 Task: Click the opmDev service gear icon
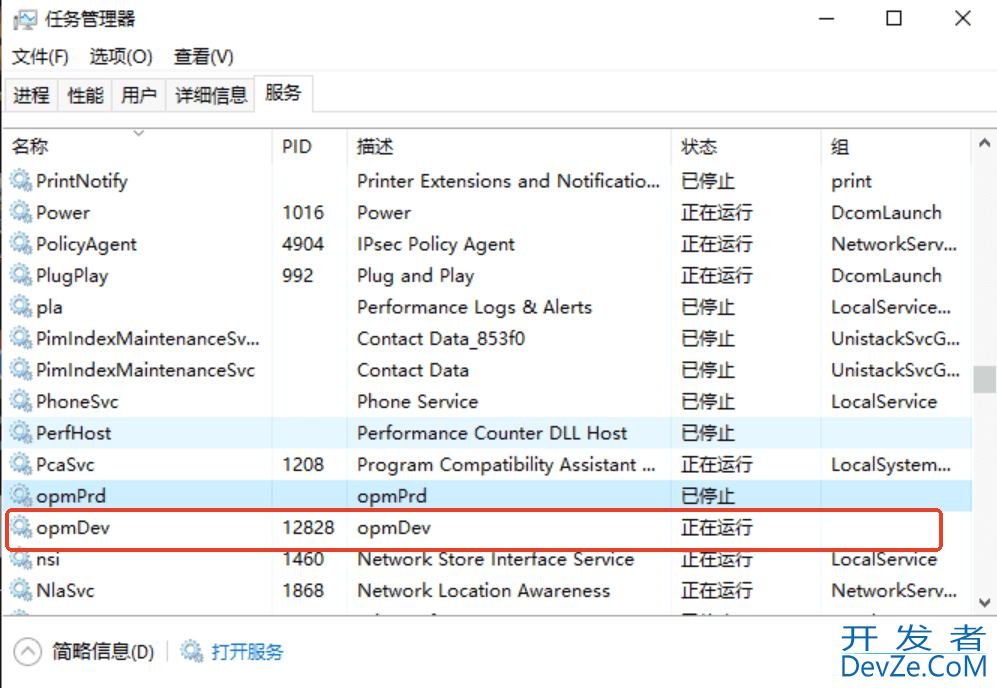(21, 527)
